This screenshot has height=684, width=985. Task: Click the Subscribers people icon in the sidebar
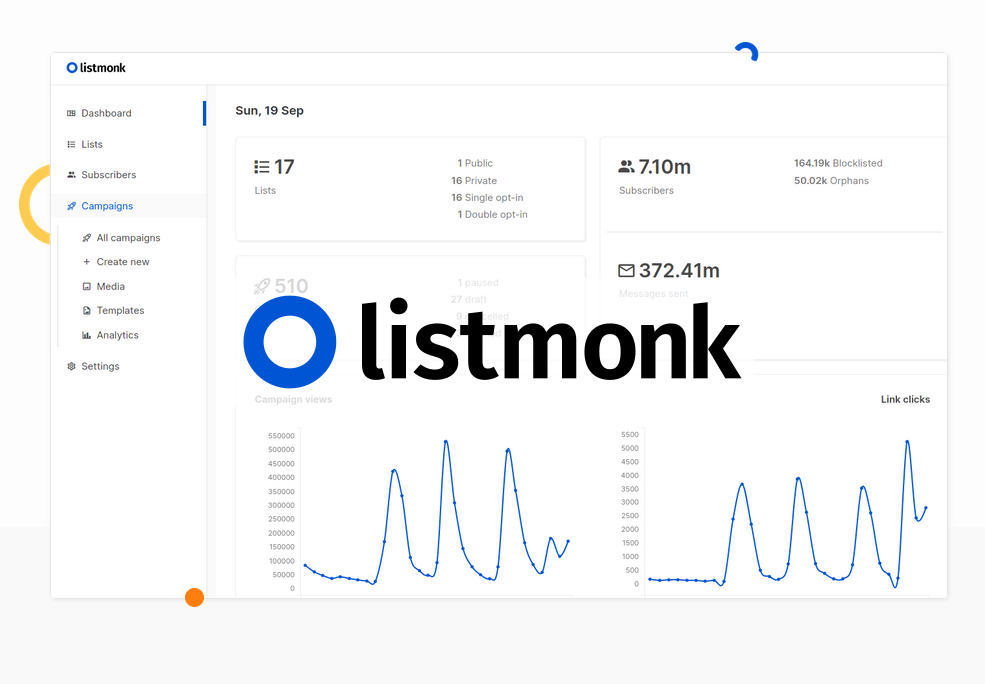(72, 175)
